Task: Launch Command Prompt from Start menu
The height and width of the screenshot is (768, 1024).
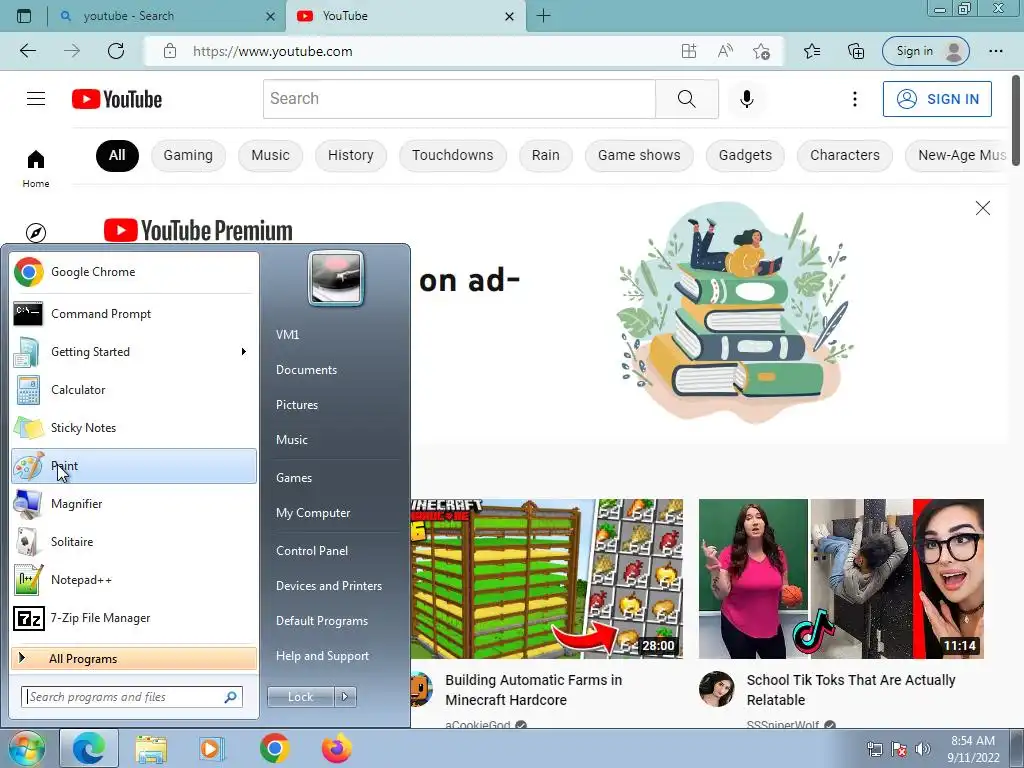Action: click(x=134, y=314)
